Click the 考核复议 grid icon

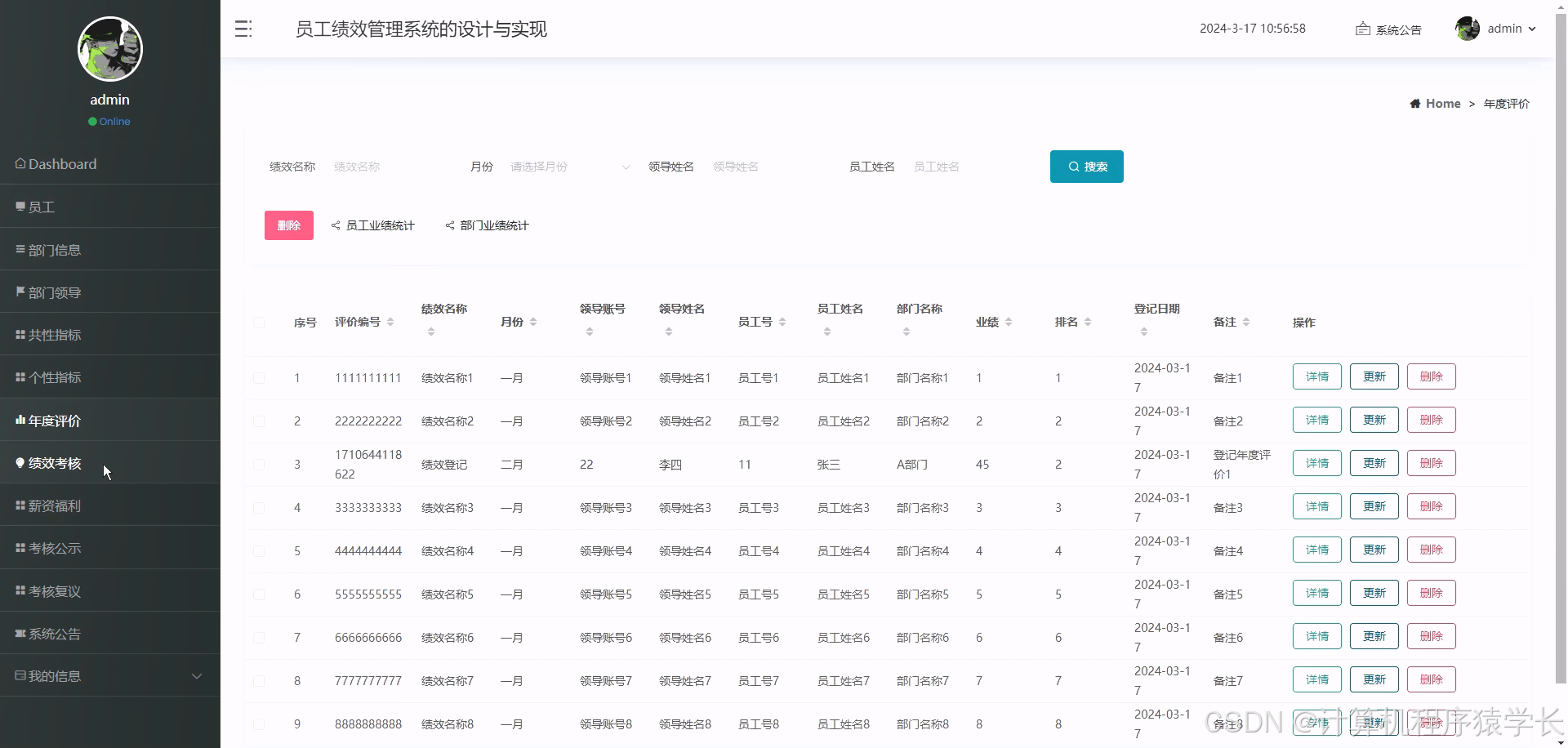tap(20, 590)
